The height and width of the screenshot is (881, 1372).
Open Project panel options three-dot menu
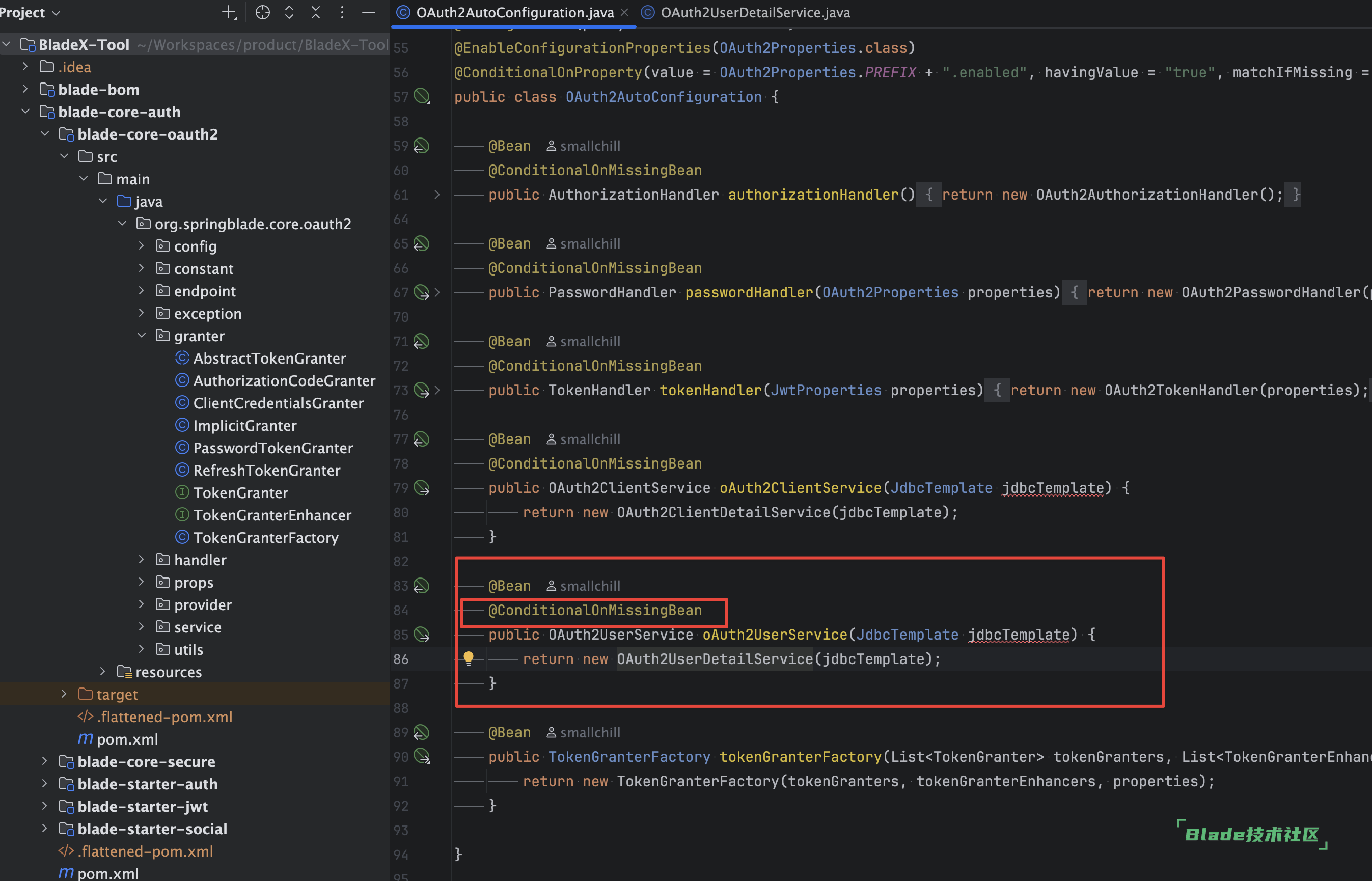tap(342, 13)
